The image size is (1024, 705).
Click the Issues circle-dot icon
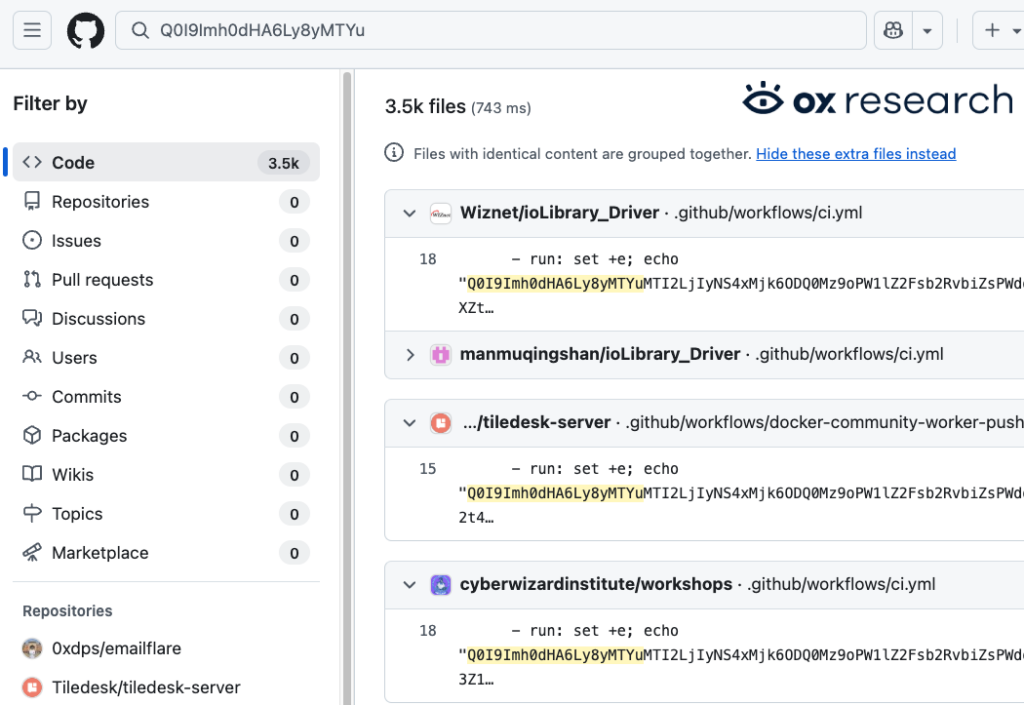pos(32,240)
